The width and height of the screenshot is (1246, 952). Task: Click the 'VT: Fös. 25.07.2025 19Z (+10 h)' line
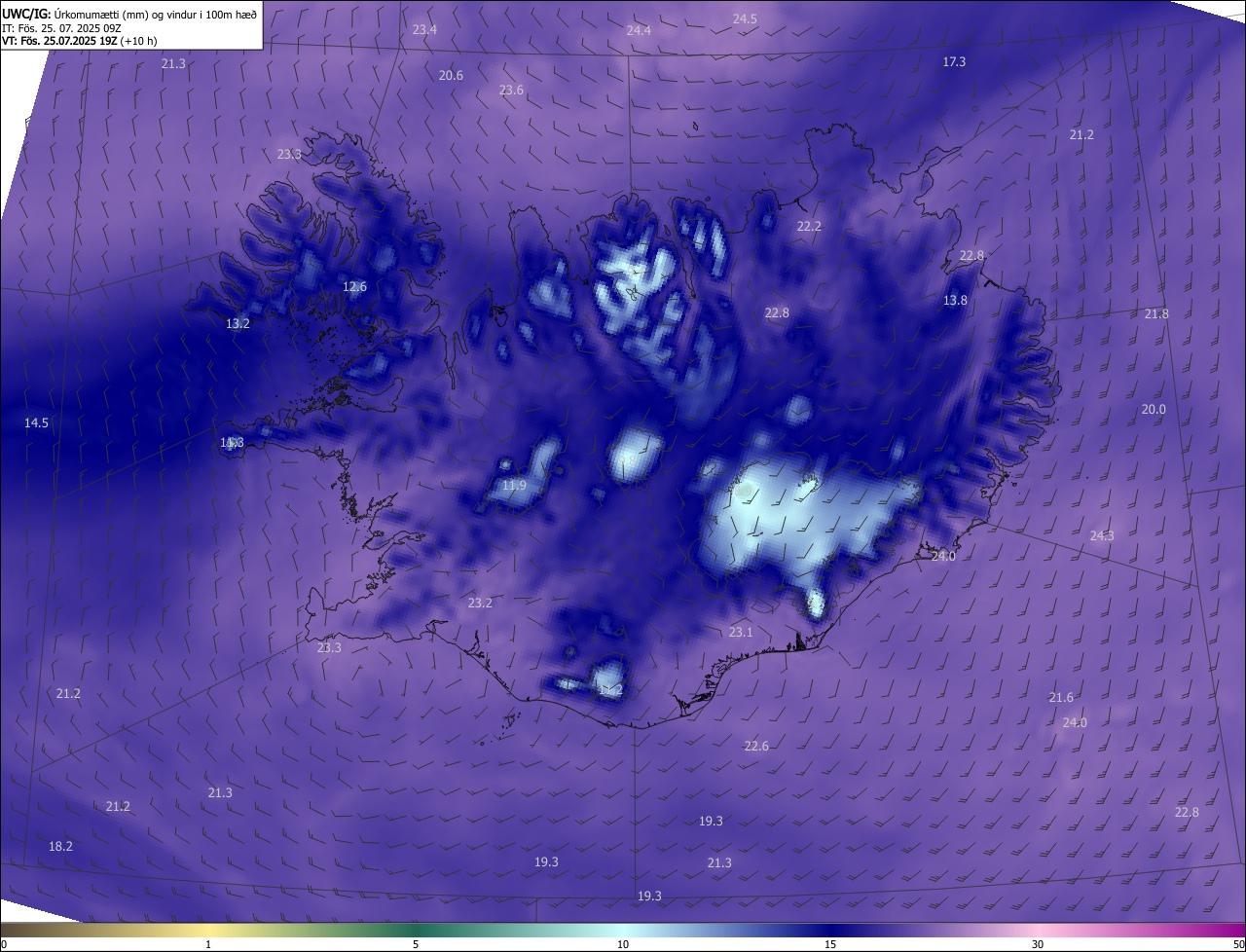(79, 41)
